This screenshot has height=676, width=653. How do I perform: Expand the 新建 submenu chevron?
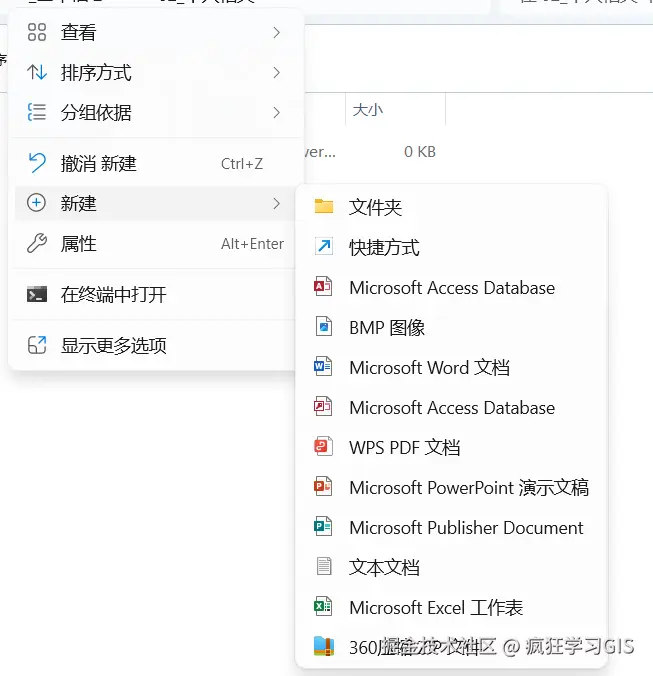point(277,203)
